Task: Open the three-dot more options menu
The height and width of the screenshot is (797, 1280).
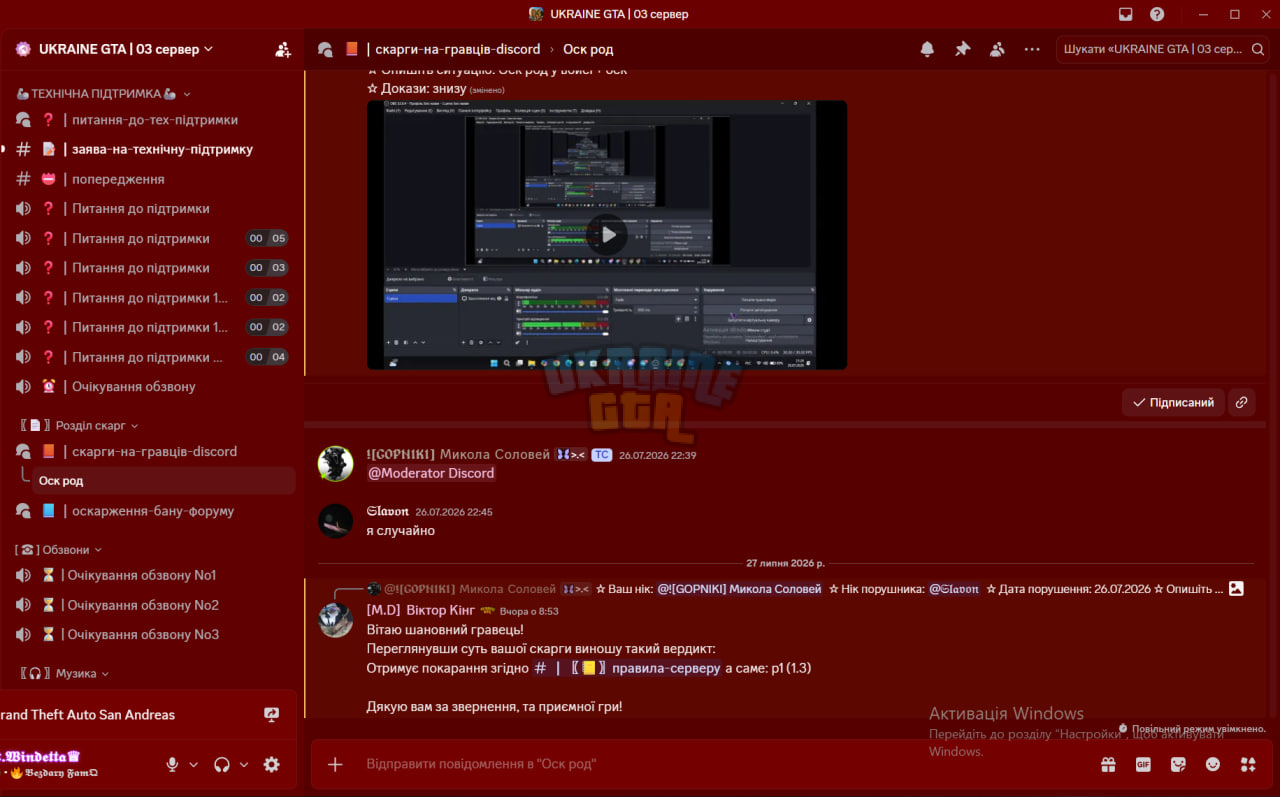Action: tap(1032, 49)
